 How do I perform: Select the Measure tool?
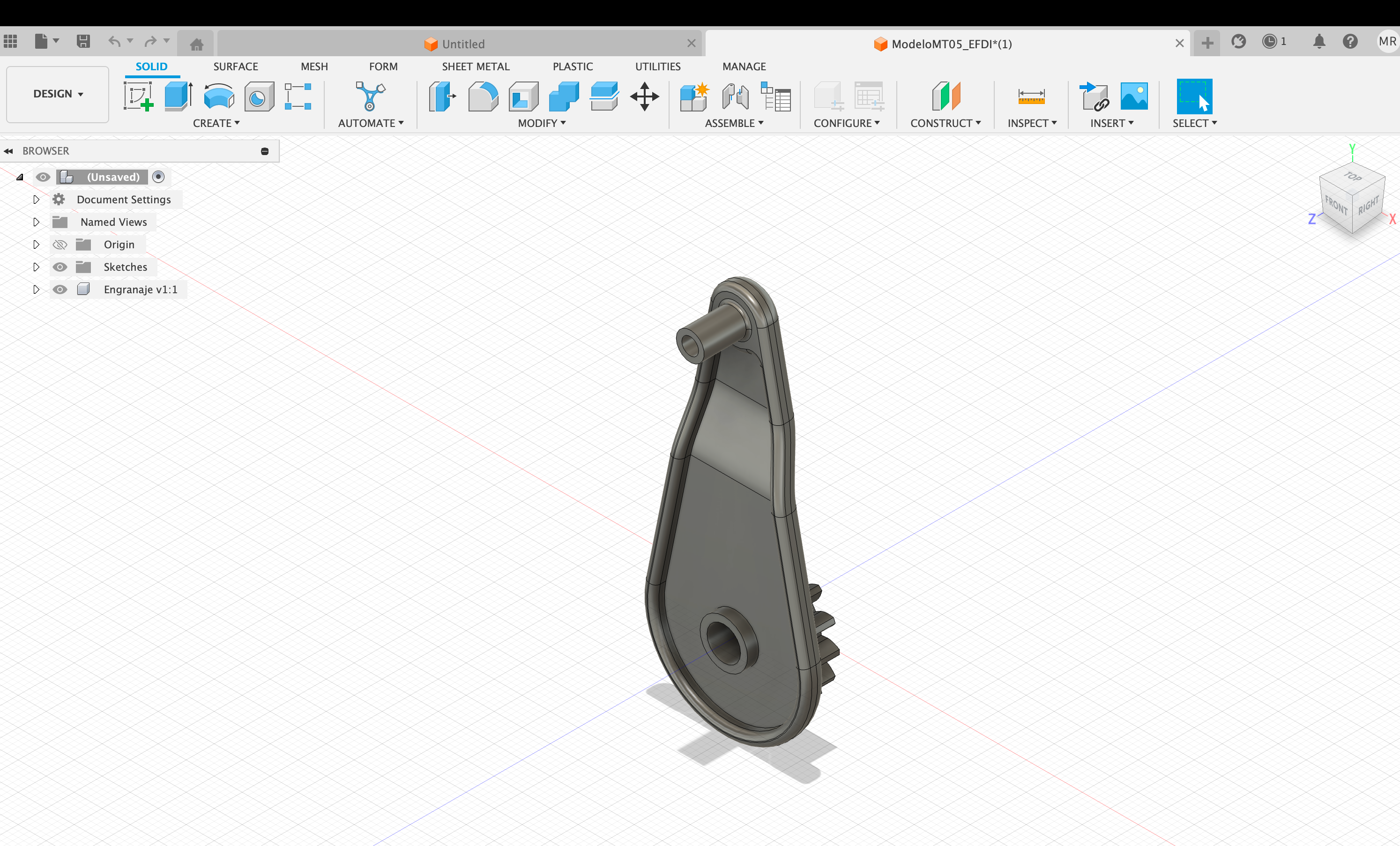pyautogui.click(x=1031, y=96)
